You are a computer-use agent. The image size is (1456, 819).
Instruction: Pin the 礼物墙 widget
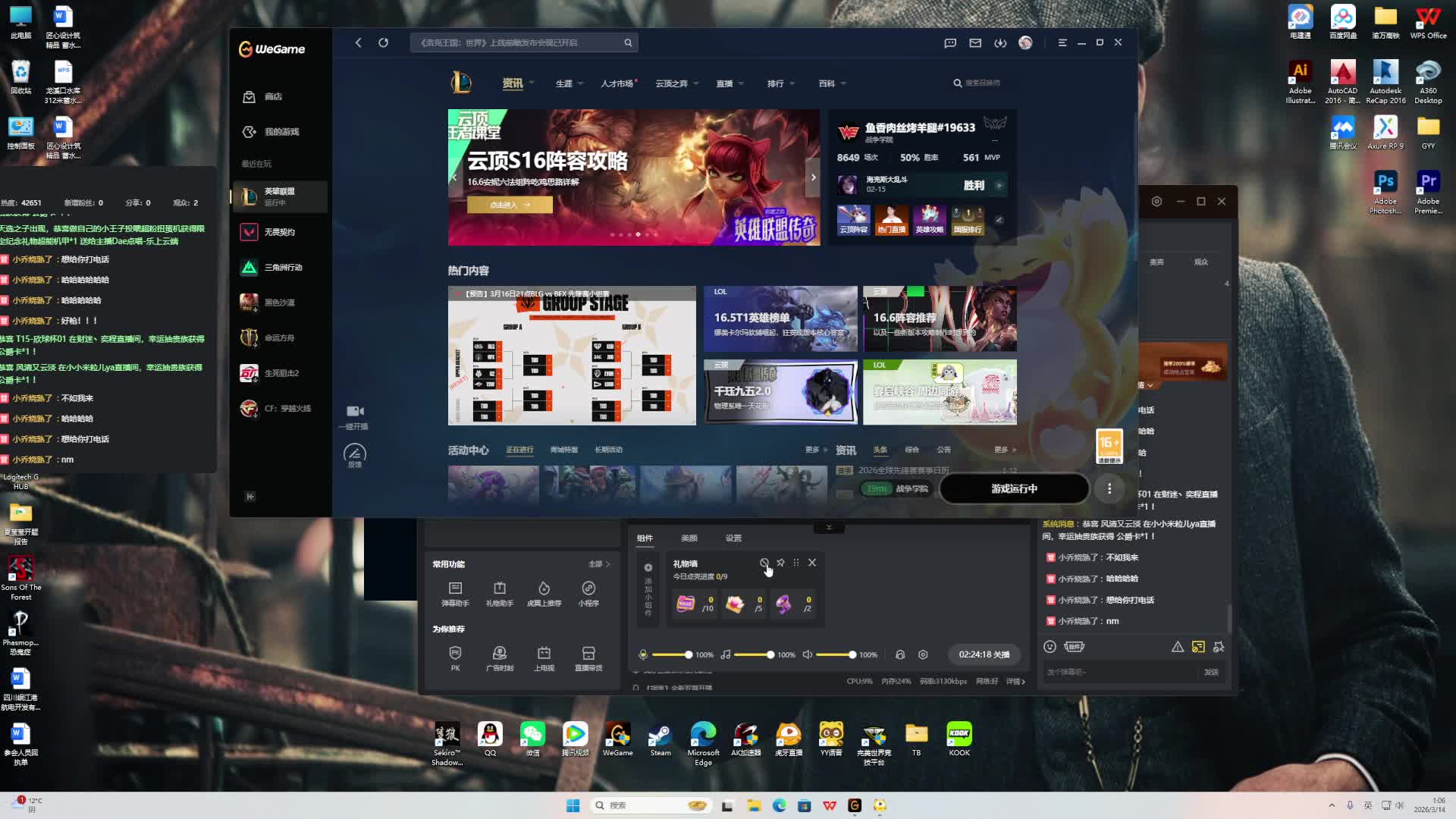780,563
